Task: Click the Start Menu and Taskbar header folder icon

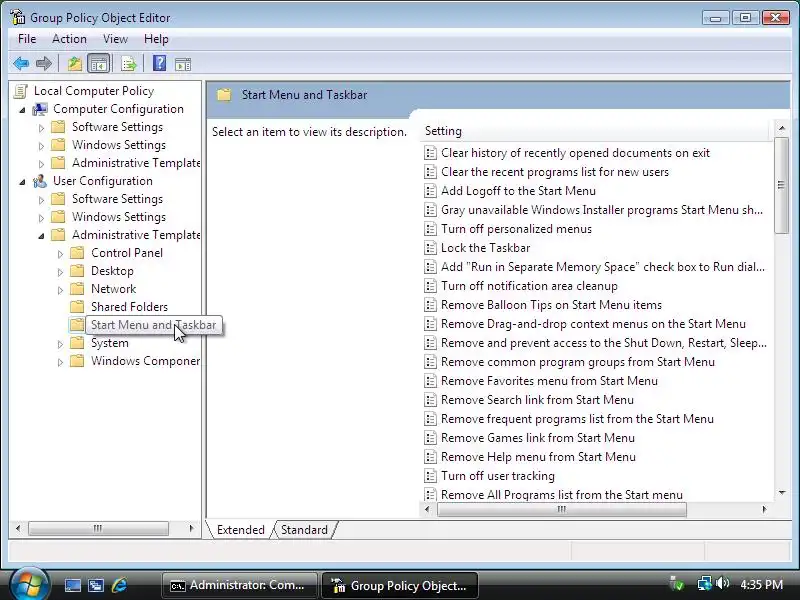Action: (x=224, y=95)
